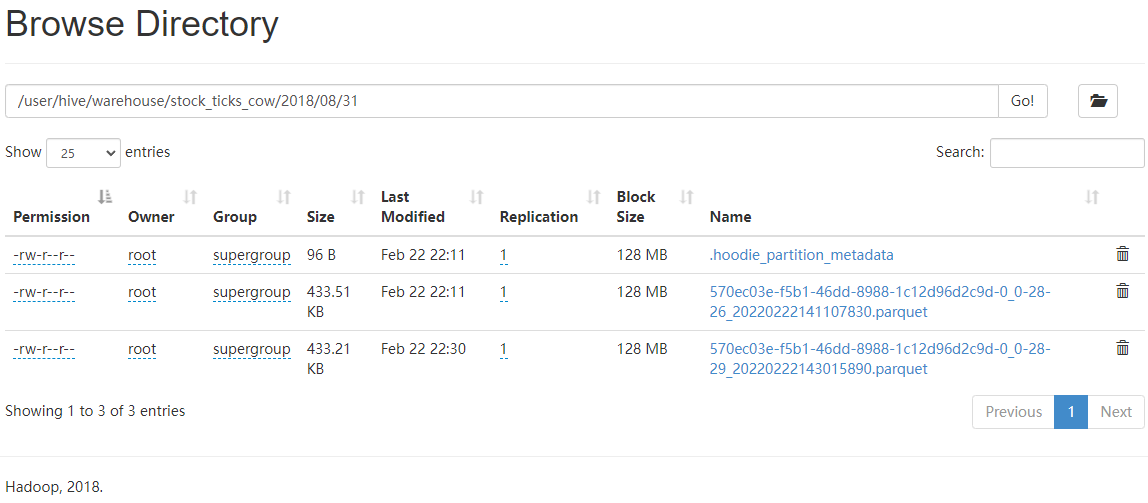Open parquet file ending 20220222141107830
Screen dimensions: 1148x503
tap(880, 302)
